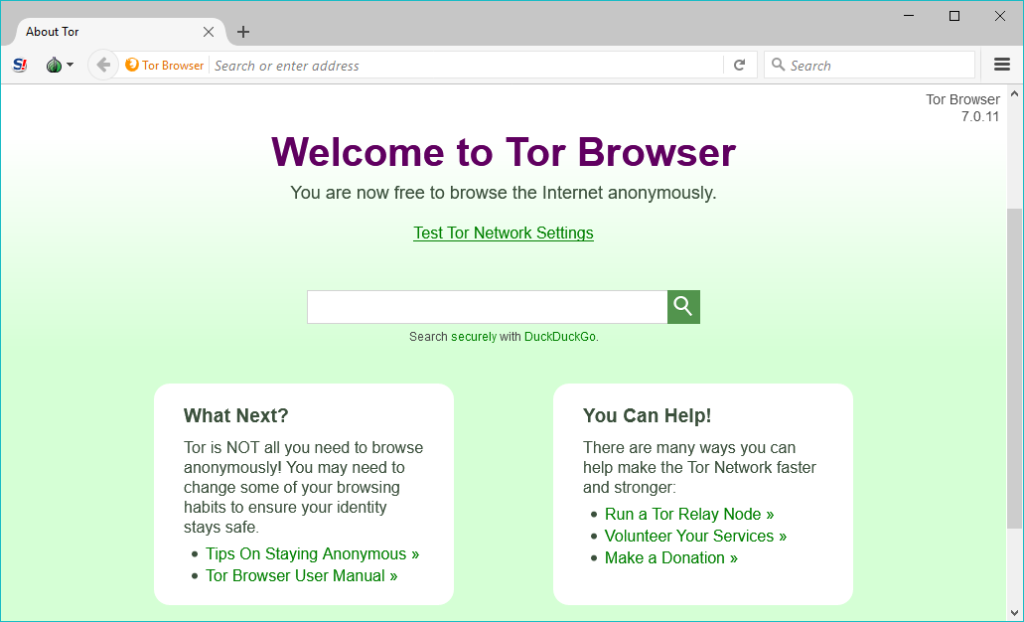Click the magnifier icon in the search bar
1024x622 pixels.
click(x=779, y=64)
